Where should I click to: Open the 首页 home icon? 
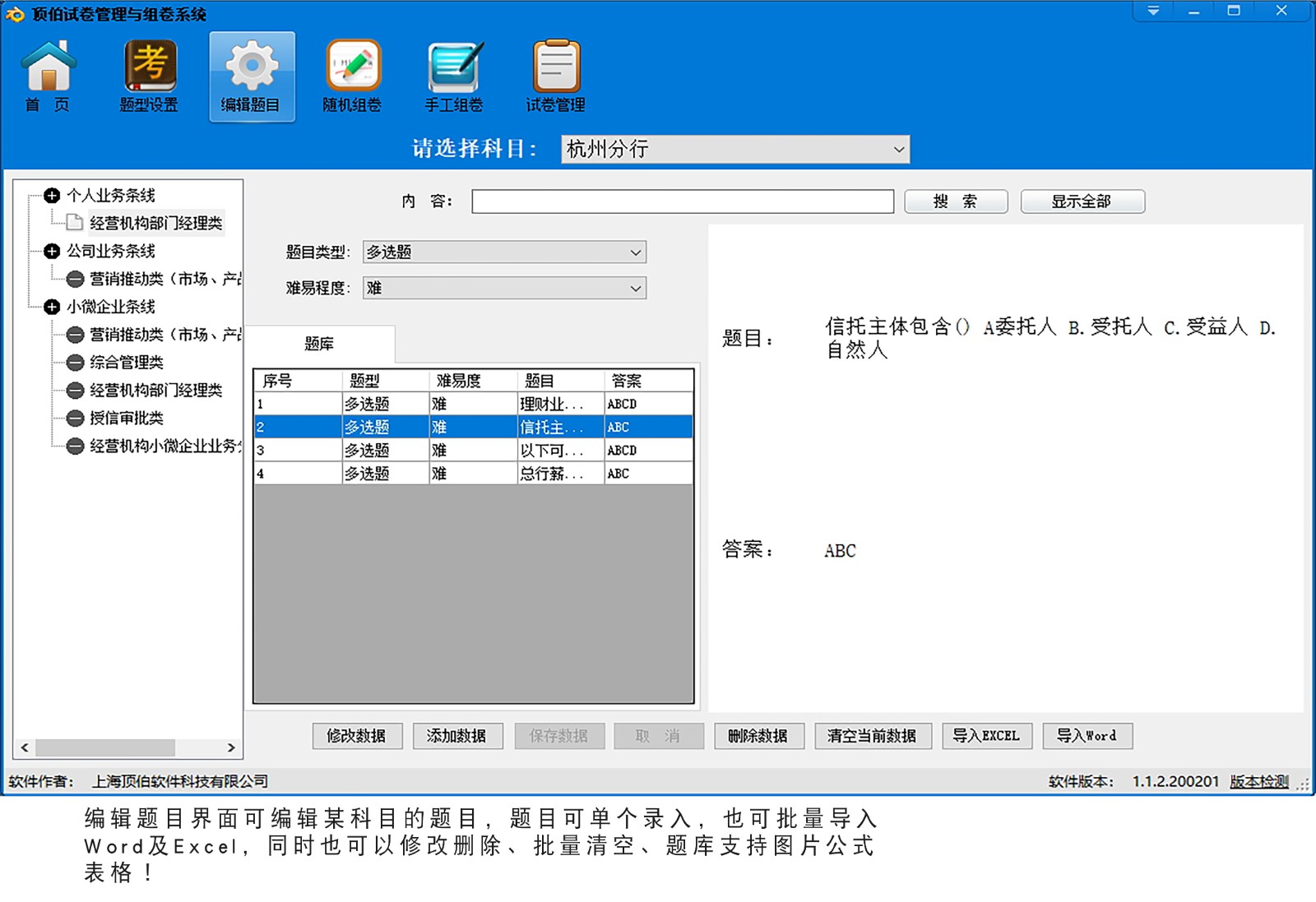pyautogui.click(x=49, y=67)
